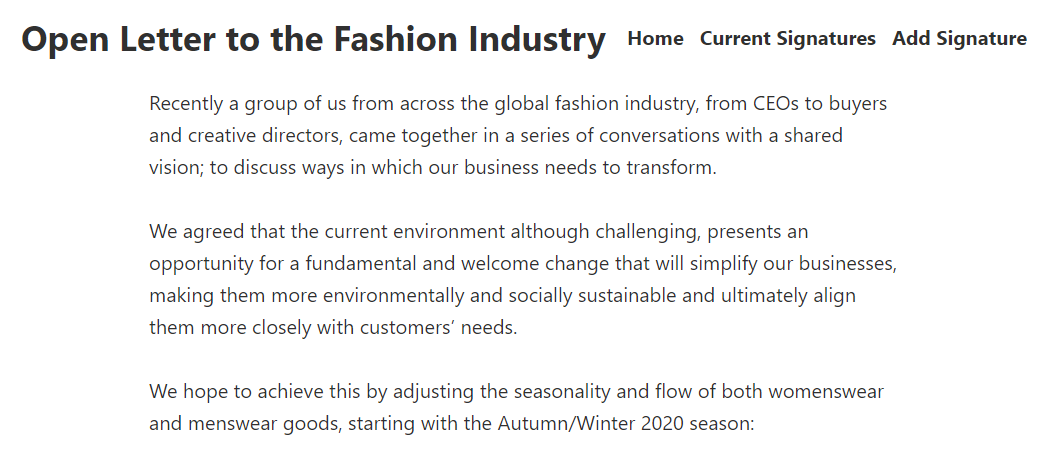This screenshot has width=1054, height=469.
Task: Click the line 'making them more environmentally'
Action: (502, 296)
